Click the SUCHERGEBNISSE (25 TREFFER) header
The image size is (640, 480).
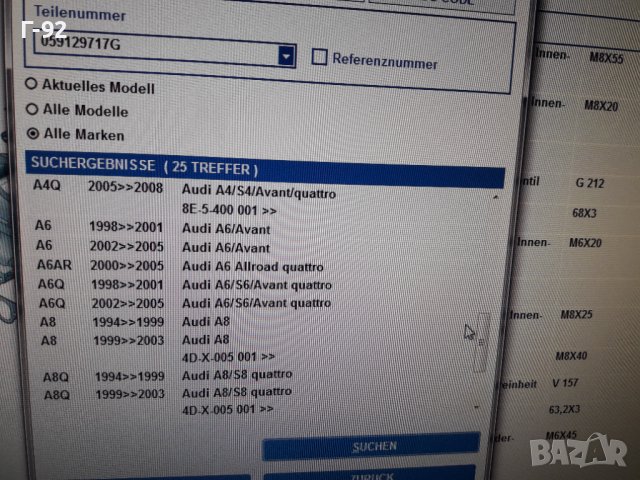pos(265,168)
